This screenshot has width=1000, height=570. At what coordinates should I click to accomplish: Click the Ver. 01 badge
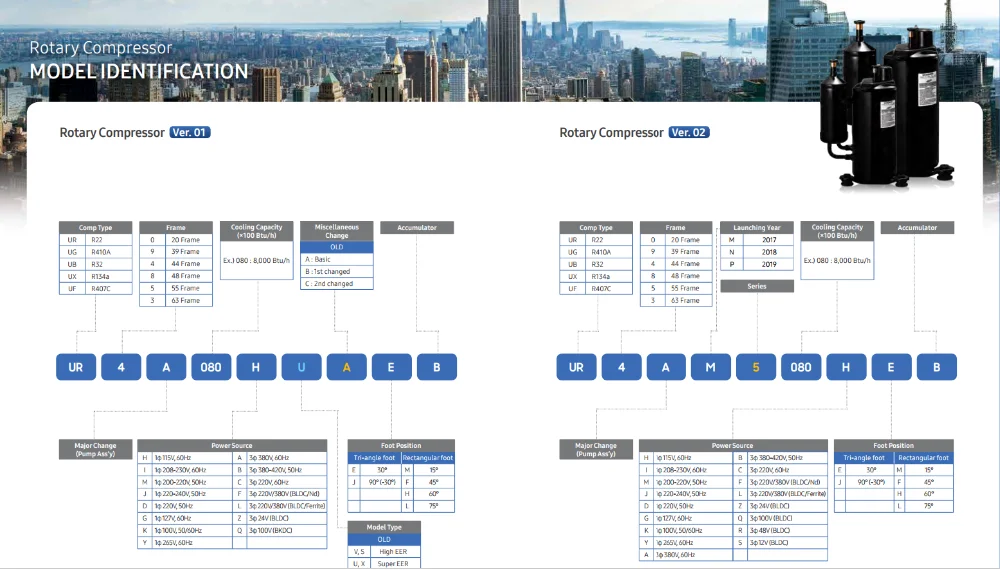point(190,132)
